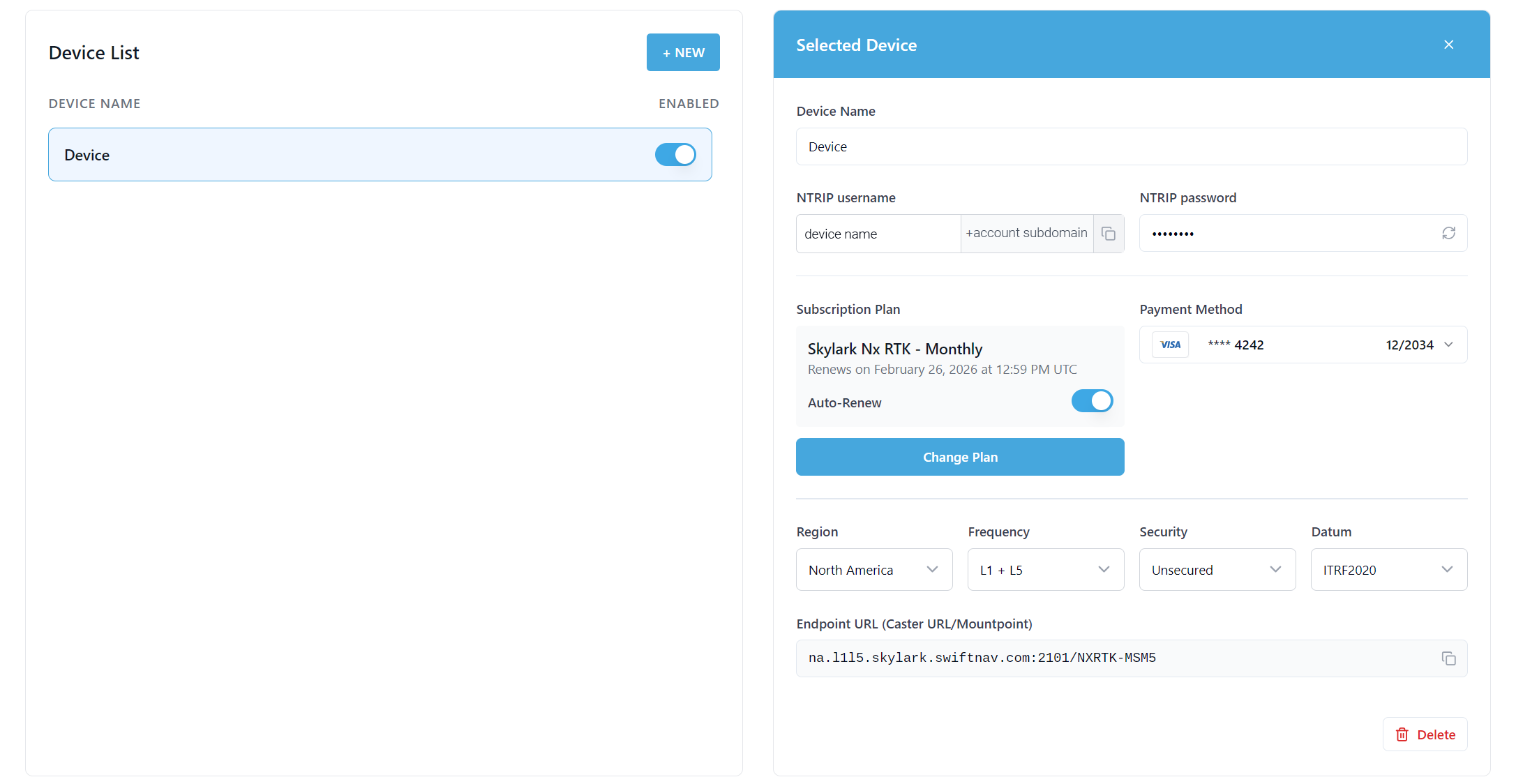This screenshot has height=784, width=1516.
Task: Select the Device row in Device List
Action: coord(349,155)
